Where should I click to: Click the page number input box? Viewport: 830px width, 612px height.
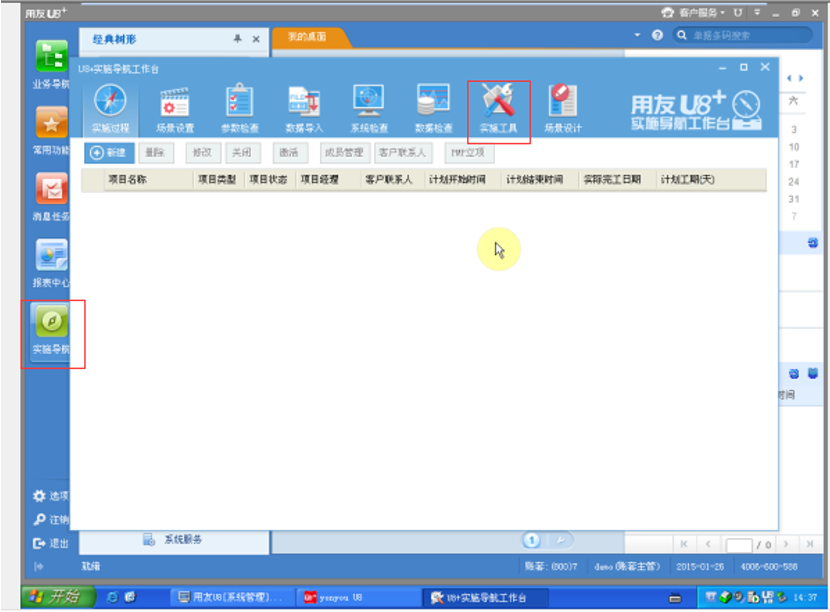[x=739, y=545]
